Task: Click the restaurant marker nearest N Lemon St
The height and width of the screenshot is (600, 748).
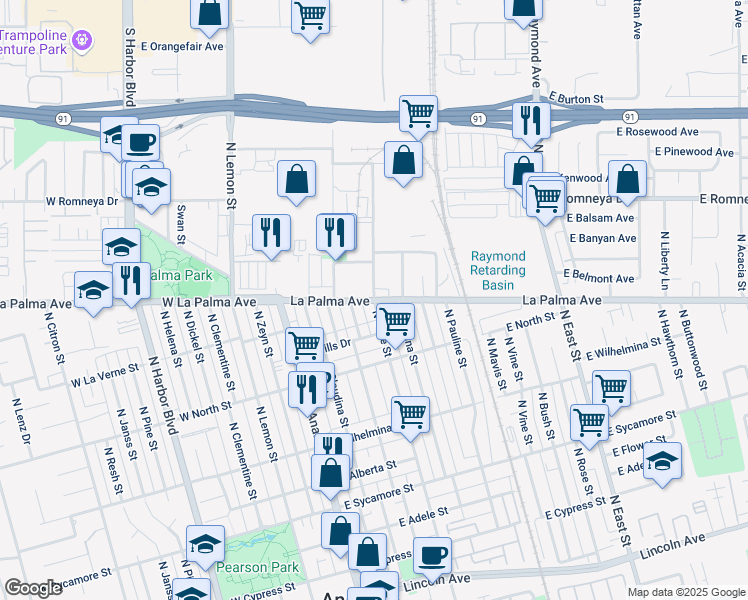Action: coord(271,233)
